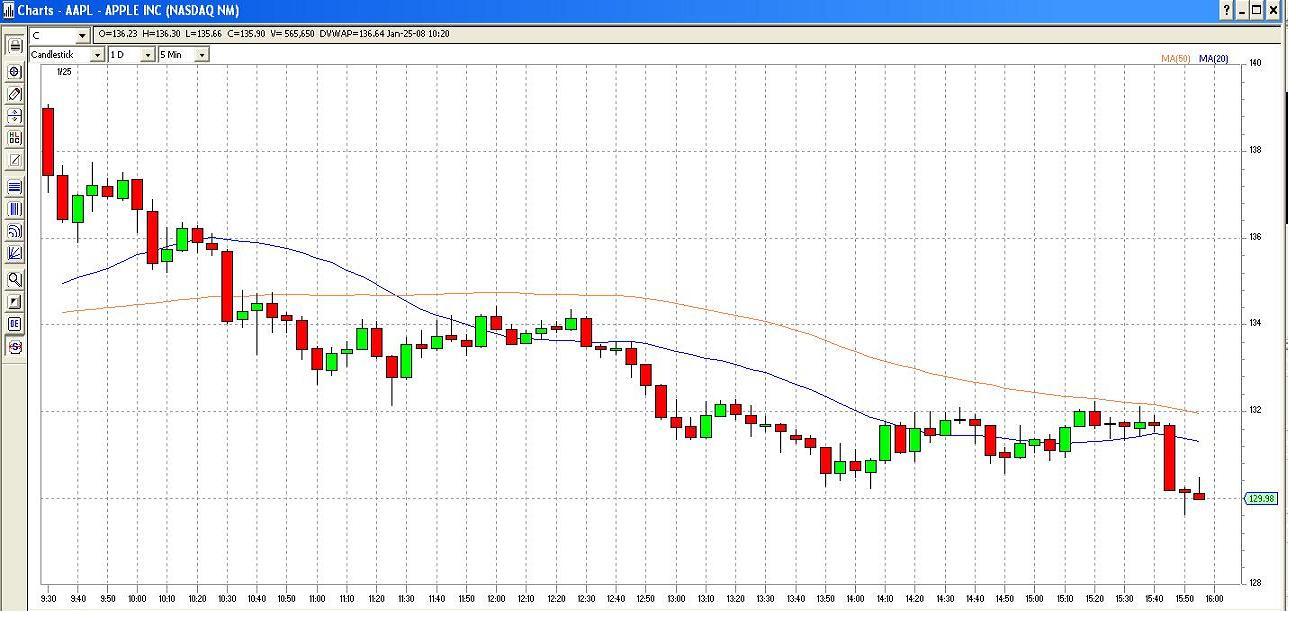The width and height of the screenshot is (1296, 618).
Task: Click the 10:30 time axis label
Action: [x=227, y=599]
